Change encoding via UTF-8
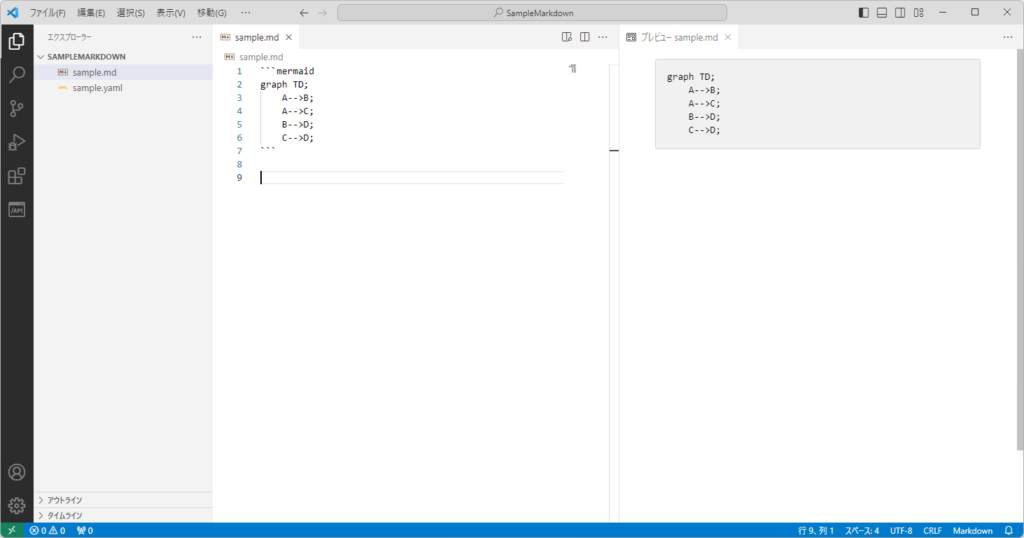This screenshot has height=538, width=1024. click(901, 530)
